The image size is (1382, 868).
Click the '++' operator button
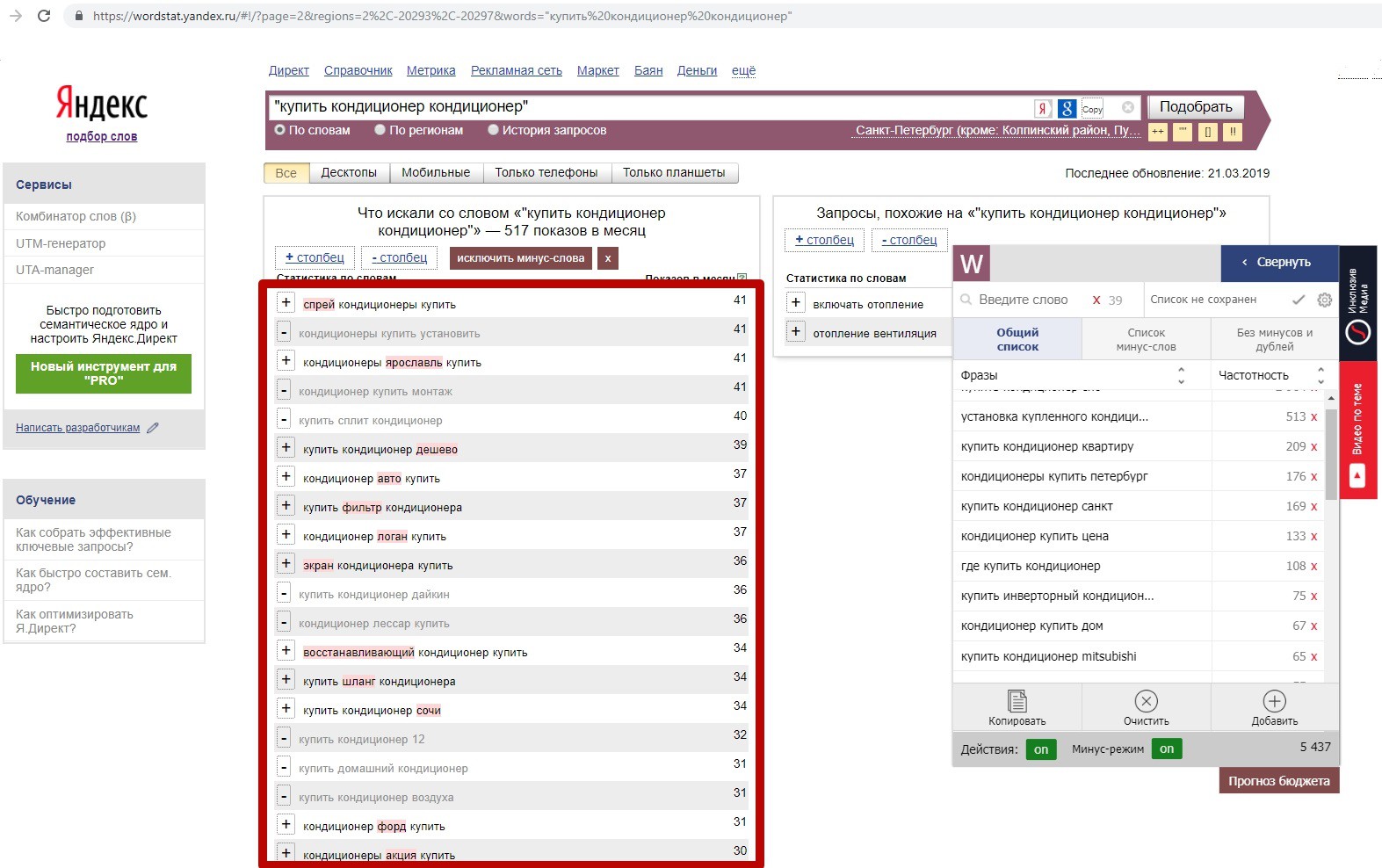pos(1158,132)
